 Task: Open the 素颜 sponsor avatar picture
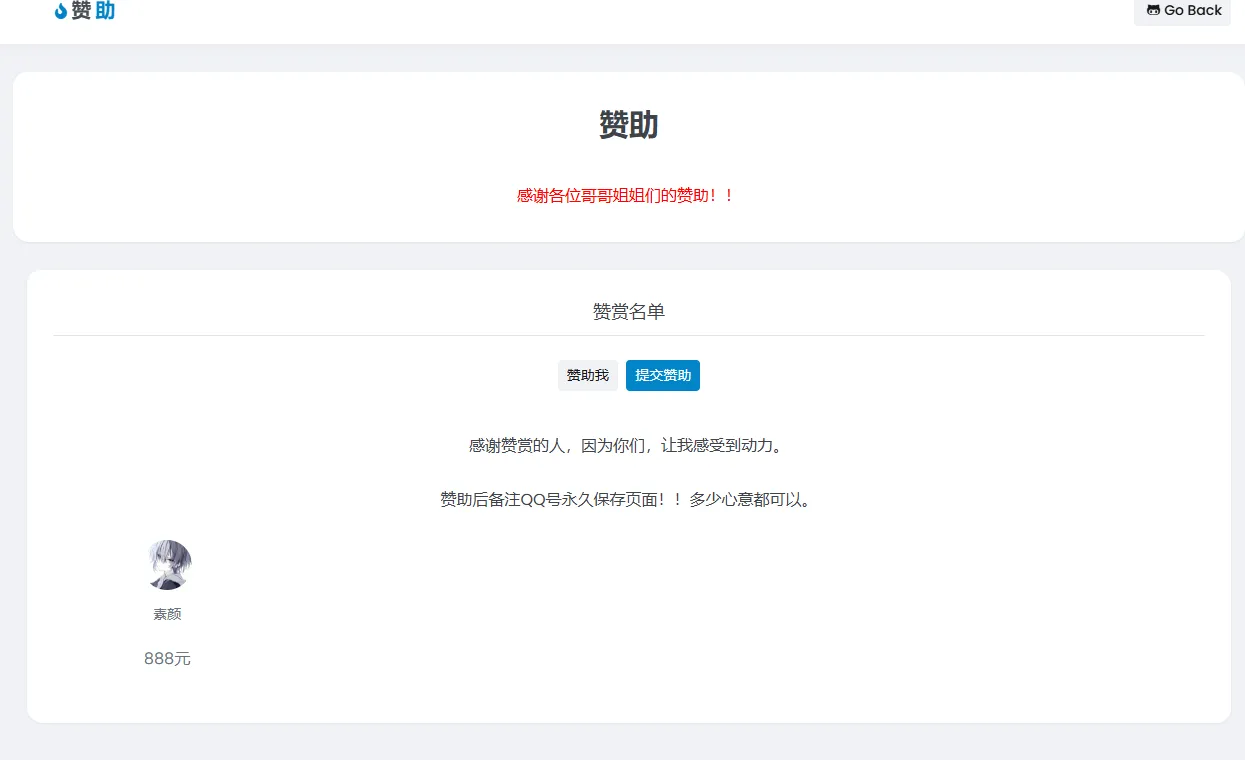[x=167, y=563]
